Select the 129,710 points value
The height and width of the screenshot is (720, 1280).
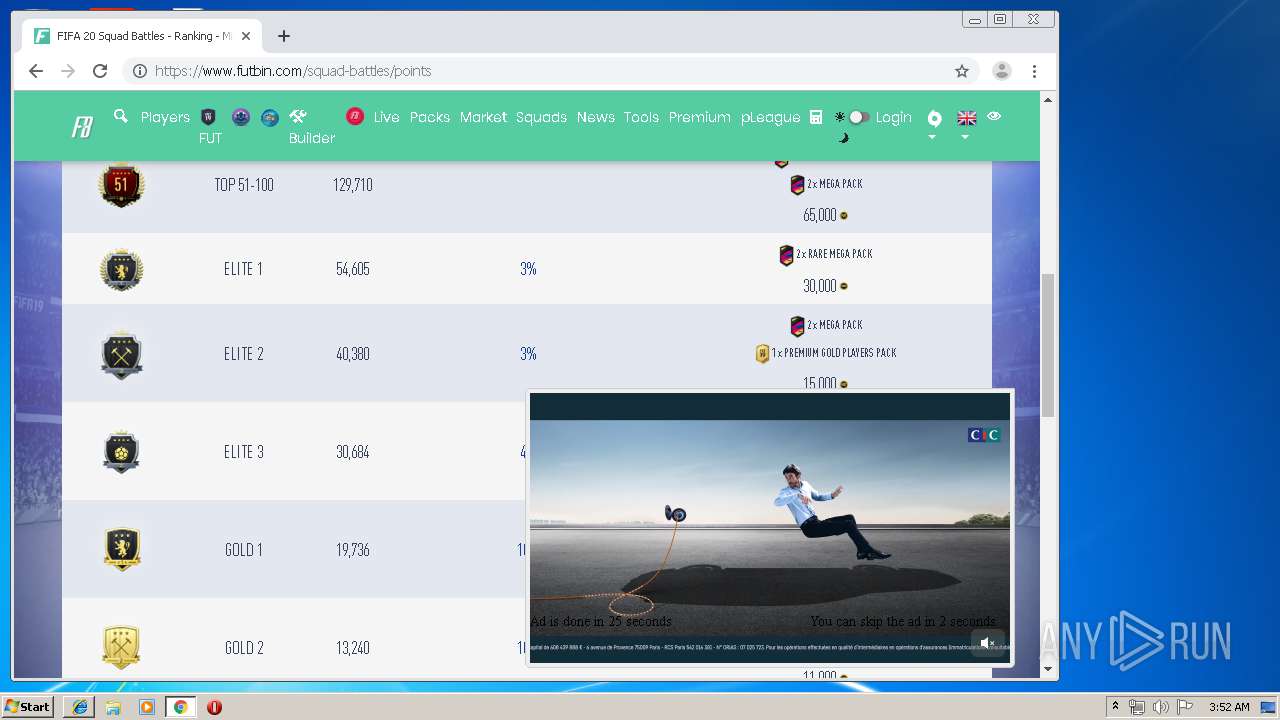click(x=353, y=185)
